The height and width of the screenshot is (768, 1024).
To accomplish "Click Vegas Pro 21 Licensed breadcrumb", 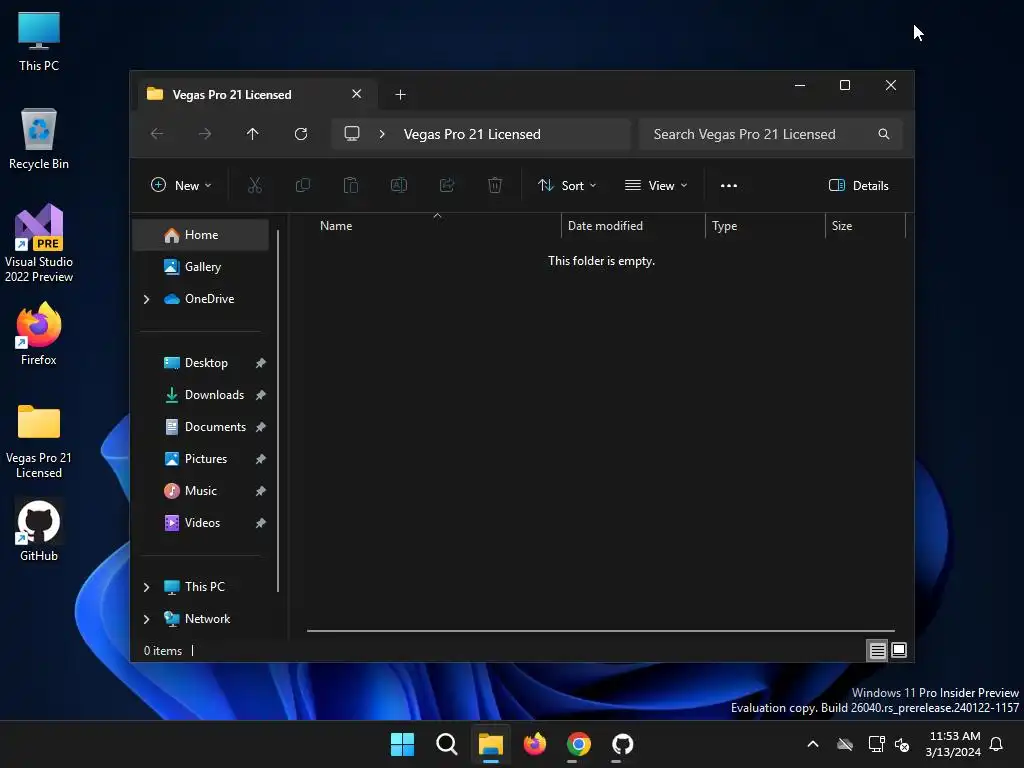I will click(472, 134).
